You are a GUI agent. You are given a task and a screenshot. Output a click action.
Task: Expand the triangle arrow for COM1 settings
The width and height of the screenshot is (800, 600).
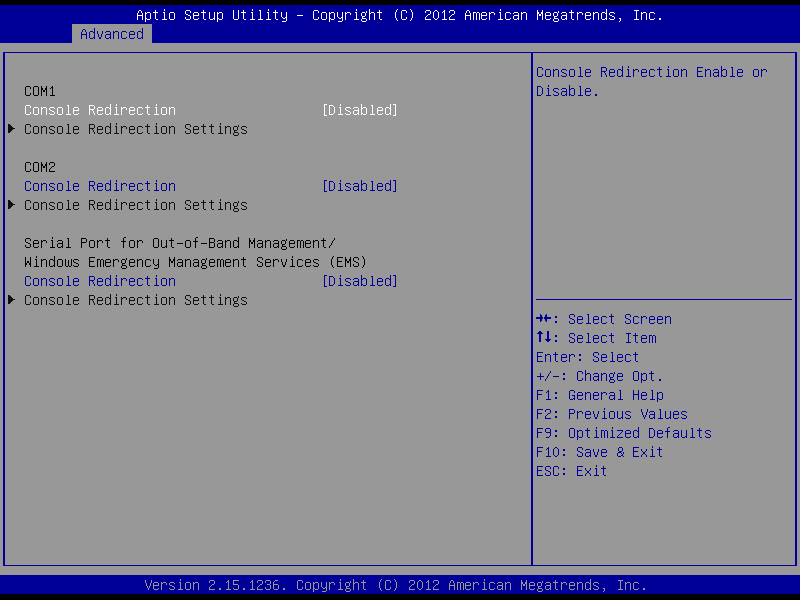(11, 129)
